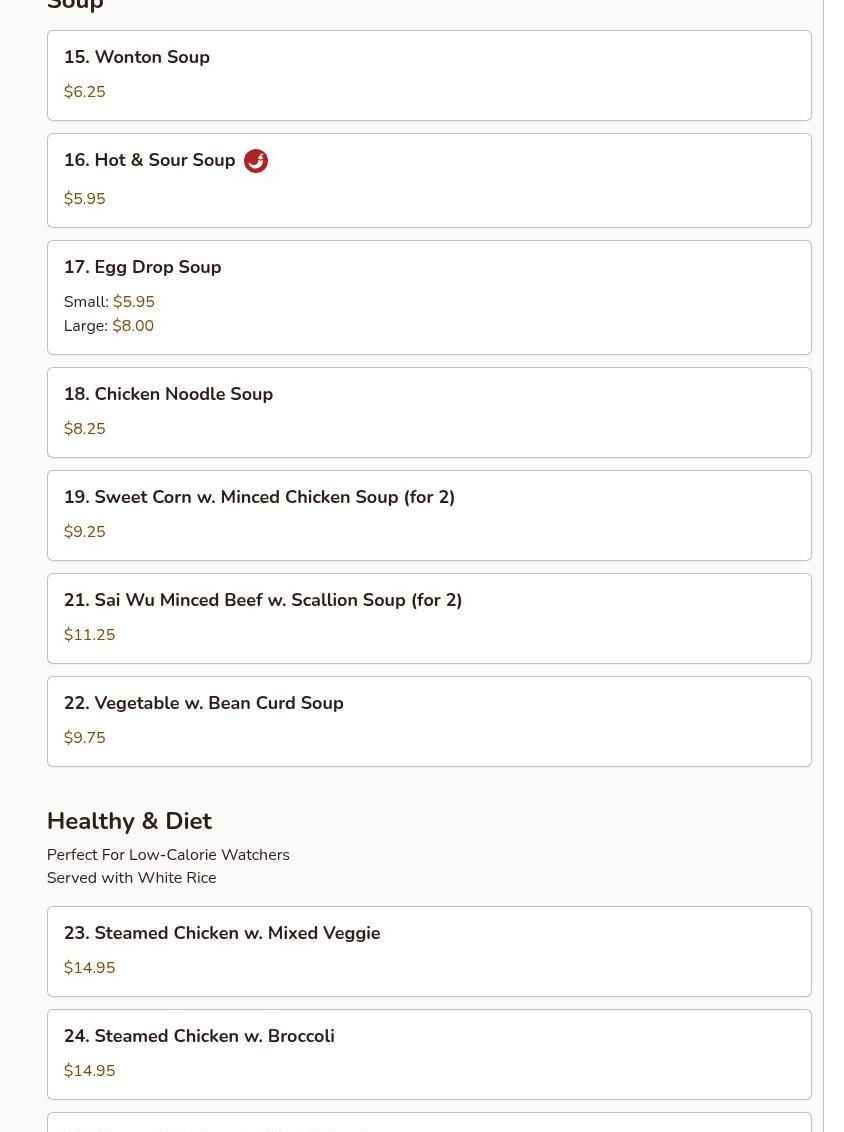Click the $9.25 Sweet Corn soup price

click(84, 532)
